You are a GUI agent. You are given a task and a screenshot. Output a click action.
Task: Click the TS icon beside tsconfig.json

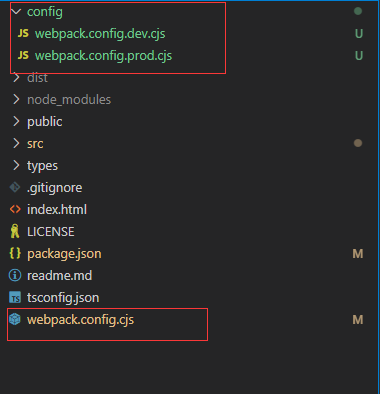[x=15, y=297]
